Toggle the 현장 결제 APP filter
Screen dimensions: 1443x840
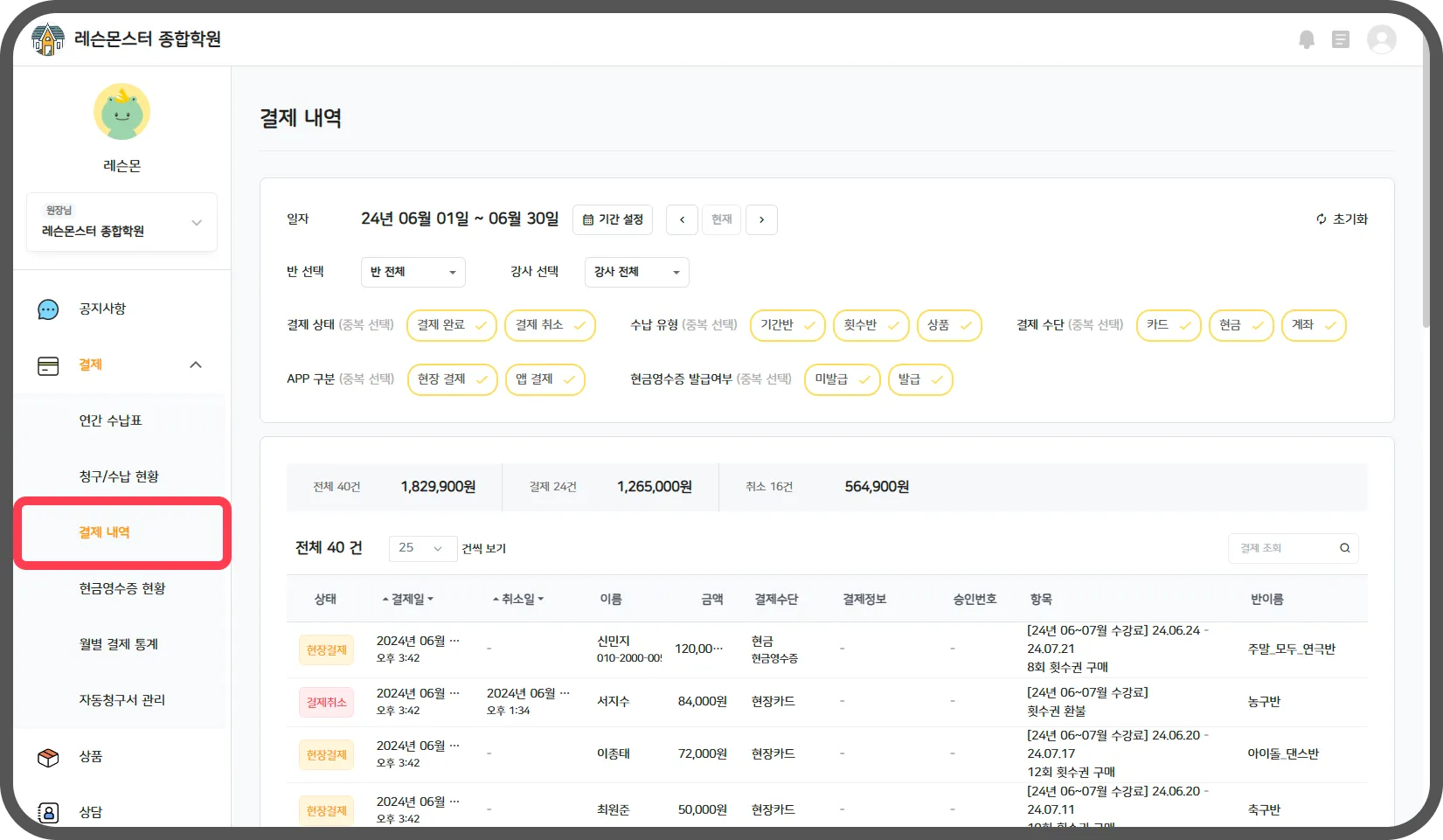coord(453,379)
